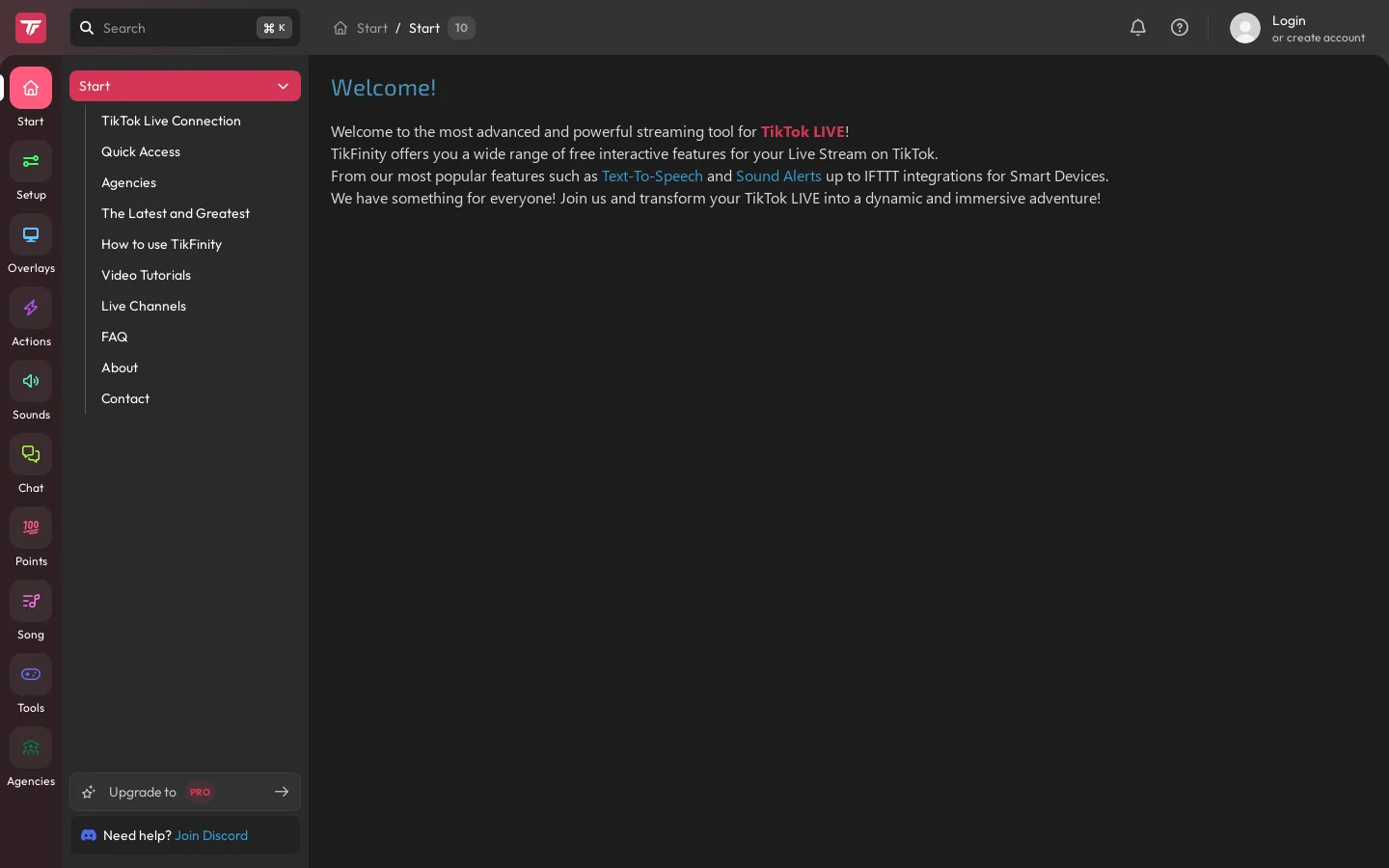Click the PRO badge on the upgrade button
The height and width of the screenshot is (868, 1389).
(x=200, y=792)
